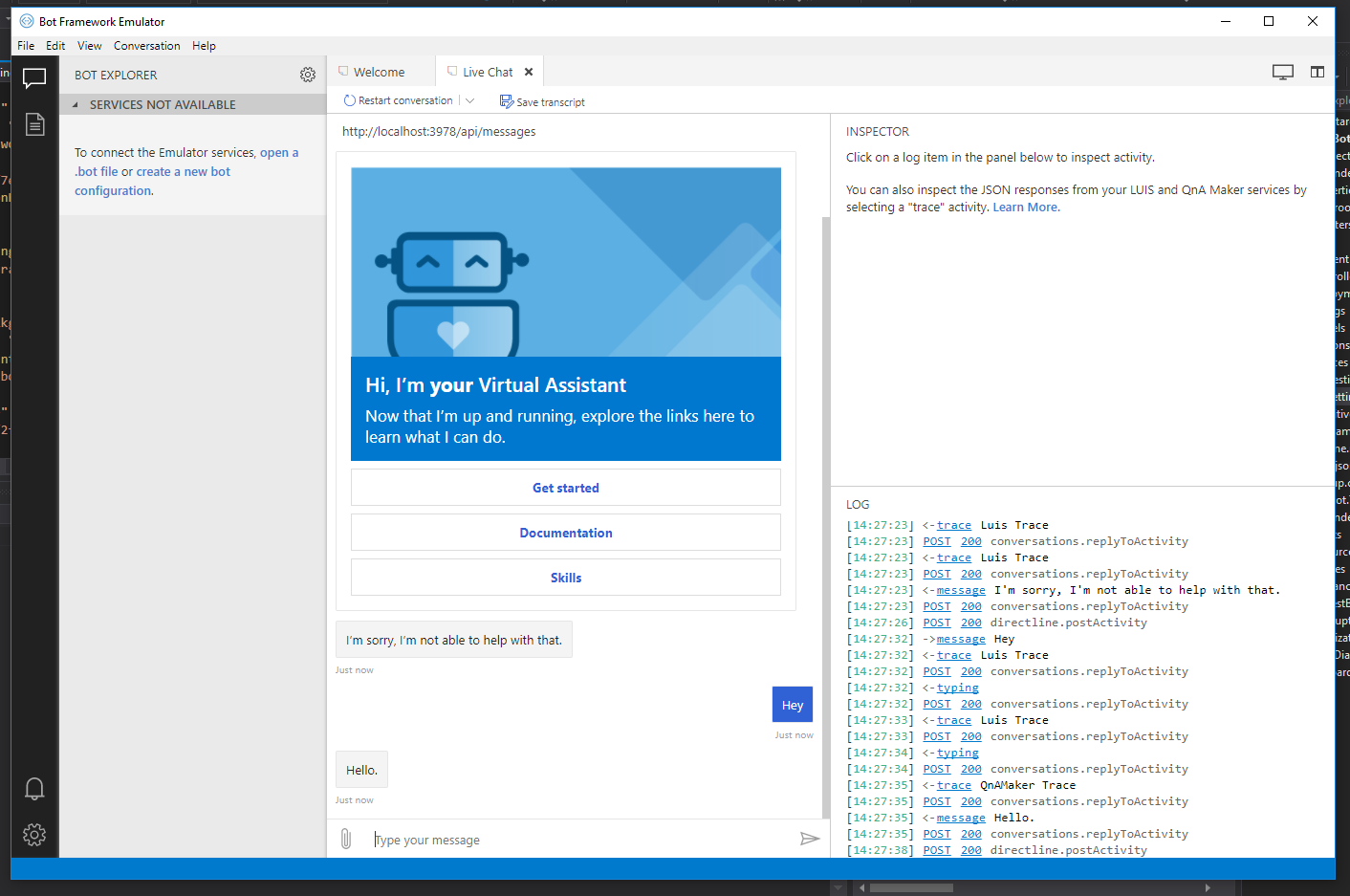Open first Luis Trace link at 14:27:23
Viewport: 1350px width, 896px height.
[x=954, y=525]
